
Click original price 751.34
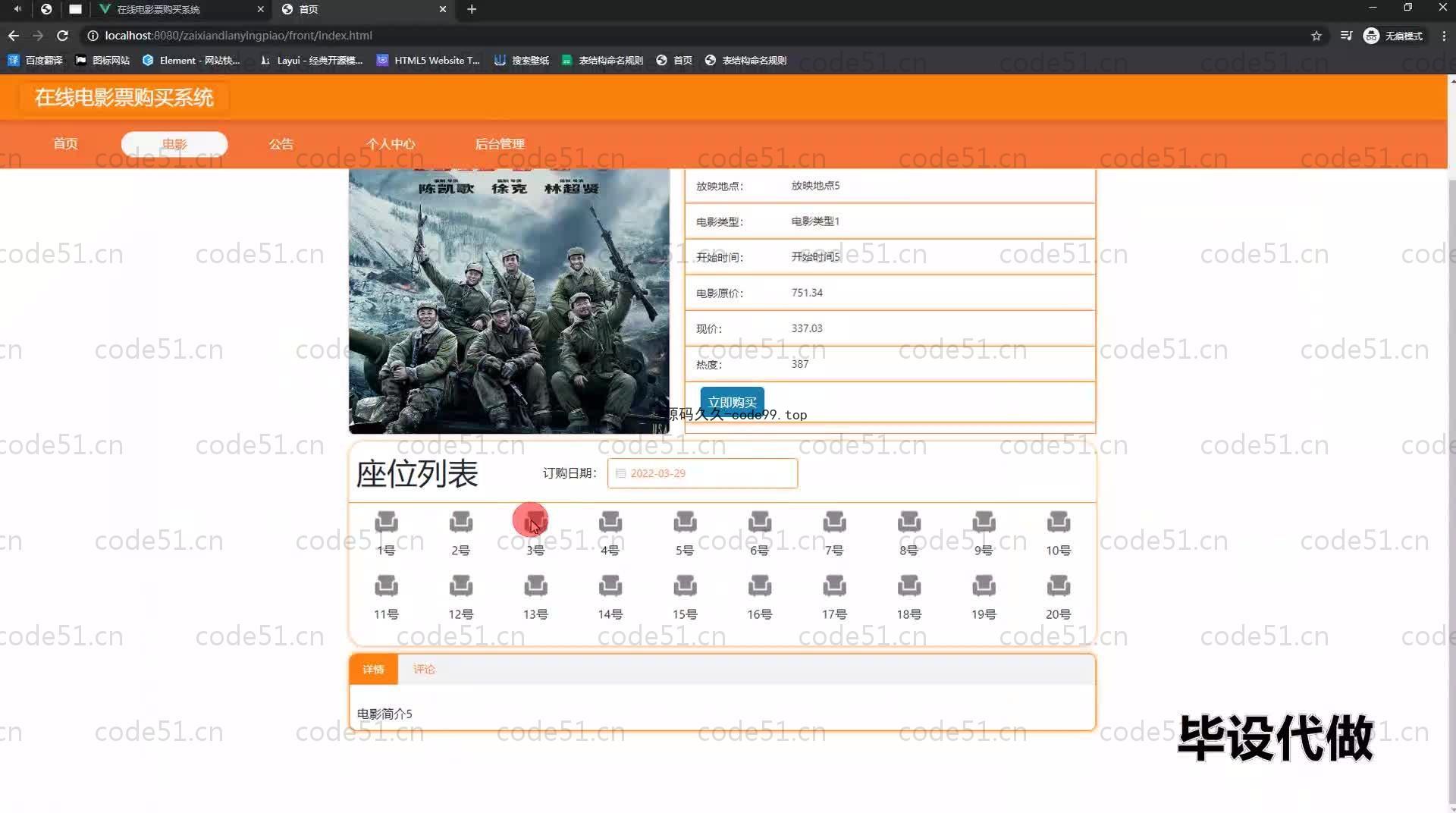click(x=807, y=293)
